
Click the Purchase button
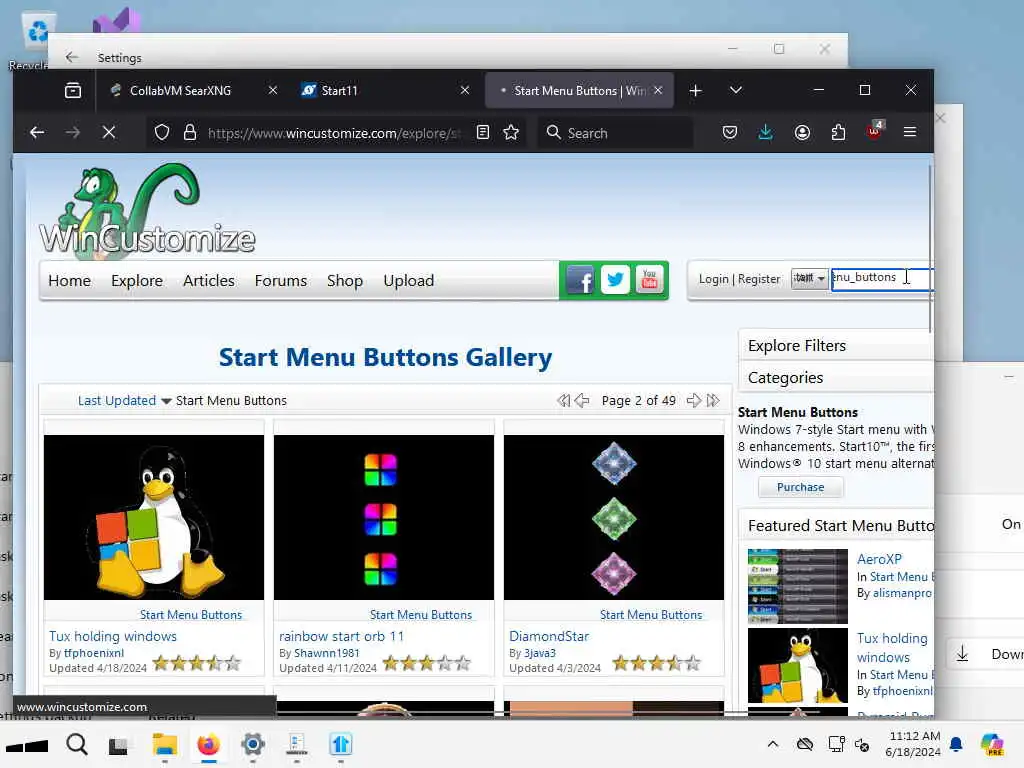click(801, 487)
